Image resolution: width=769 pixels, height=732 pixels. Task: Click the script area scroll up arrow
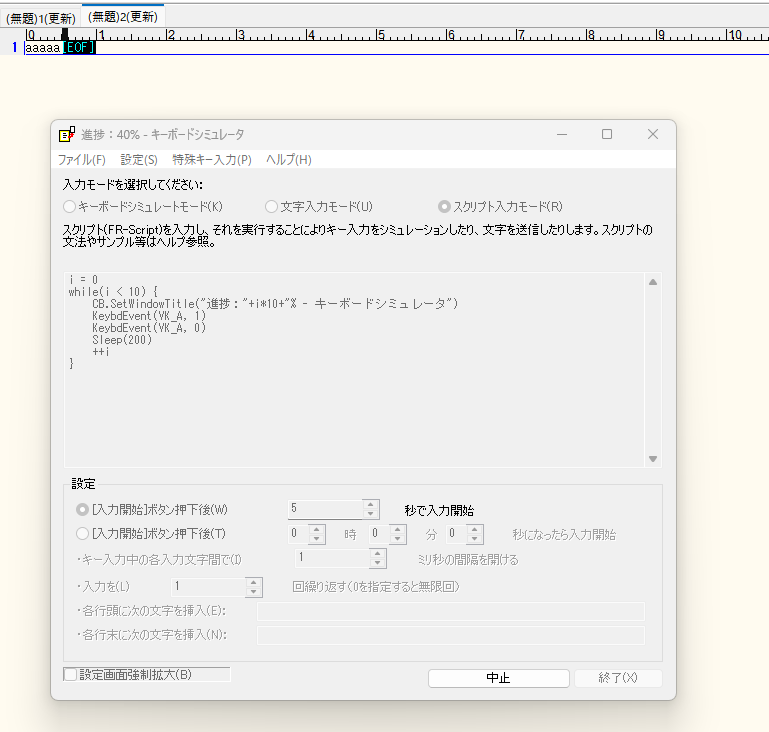[653, 282]
